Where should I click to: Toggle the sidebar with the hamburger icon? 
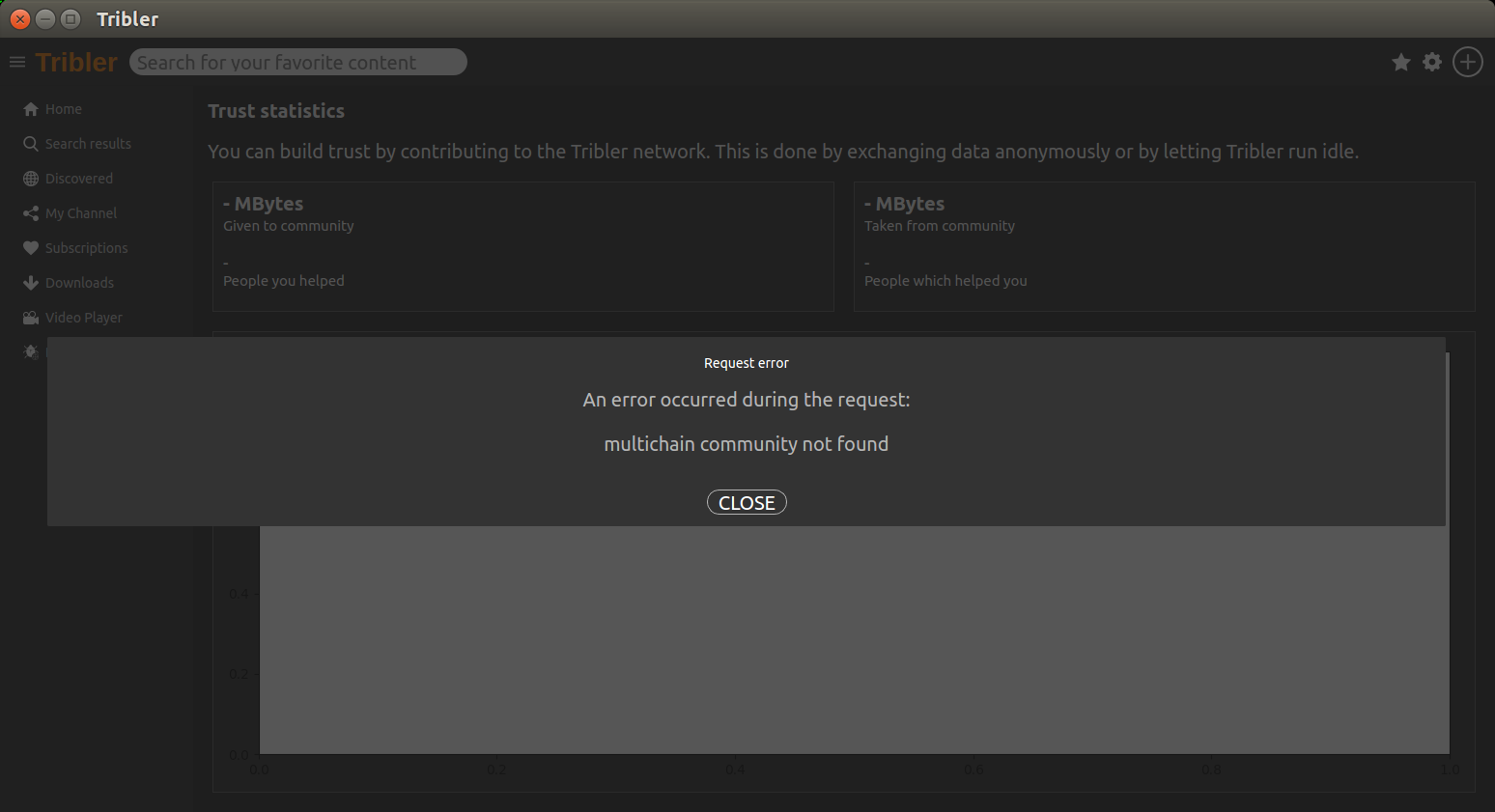tap(16, 61)
